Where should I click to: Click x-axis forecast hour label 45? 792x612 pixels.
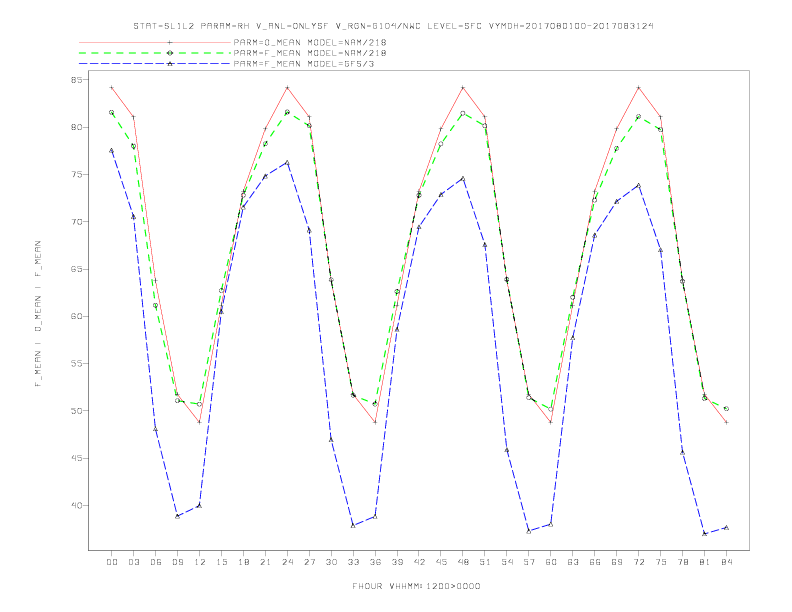441,562
